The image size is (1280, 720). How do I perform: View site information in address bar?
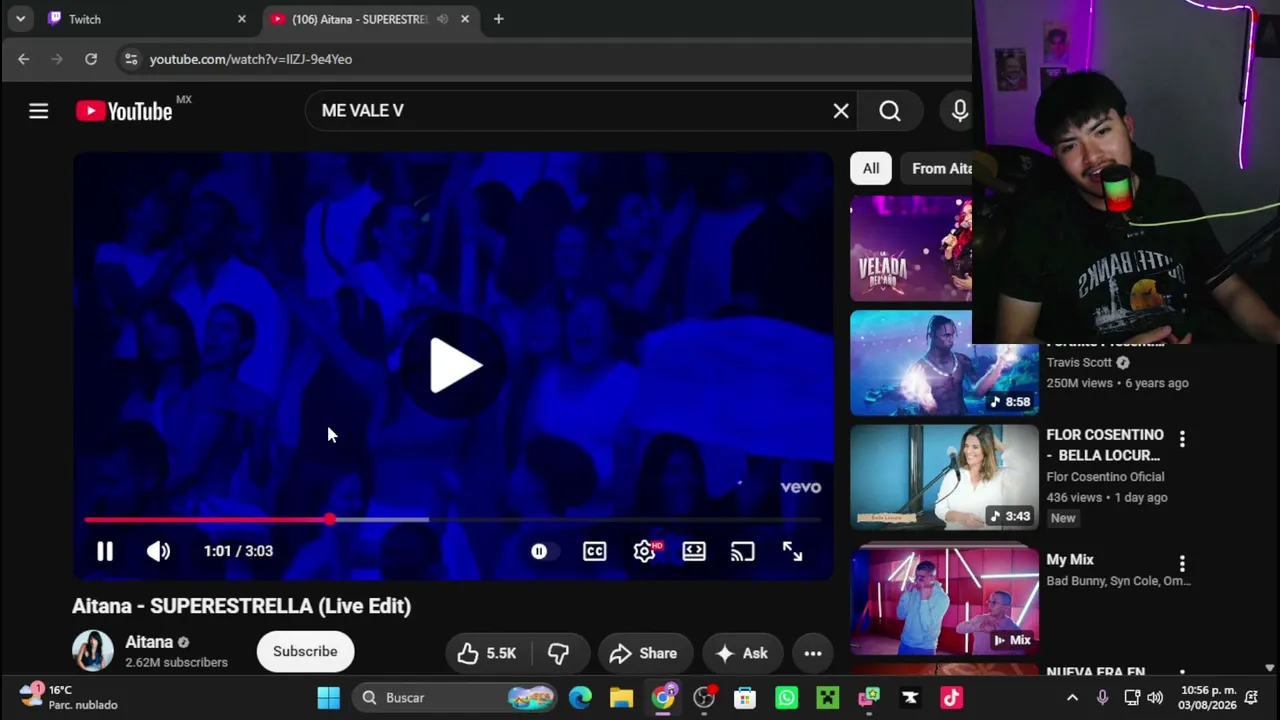pyautogui.click(x=131, y=59)
